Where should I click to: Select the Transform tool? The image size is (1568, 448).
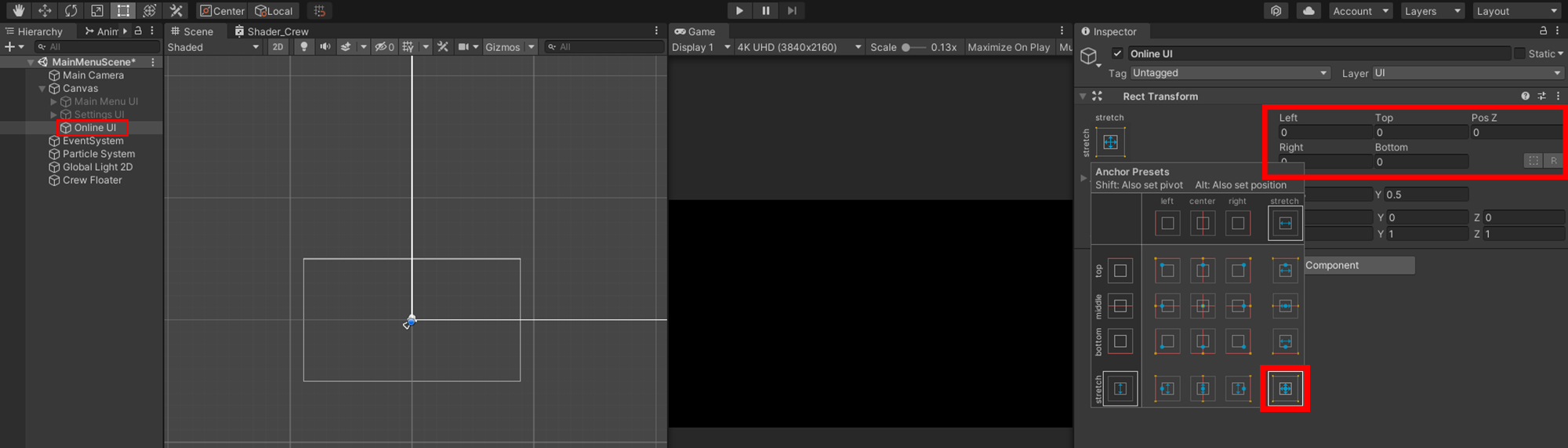click(x=149, y=10)
